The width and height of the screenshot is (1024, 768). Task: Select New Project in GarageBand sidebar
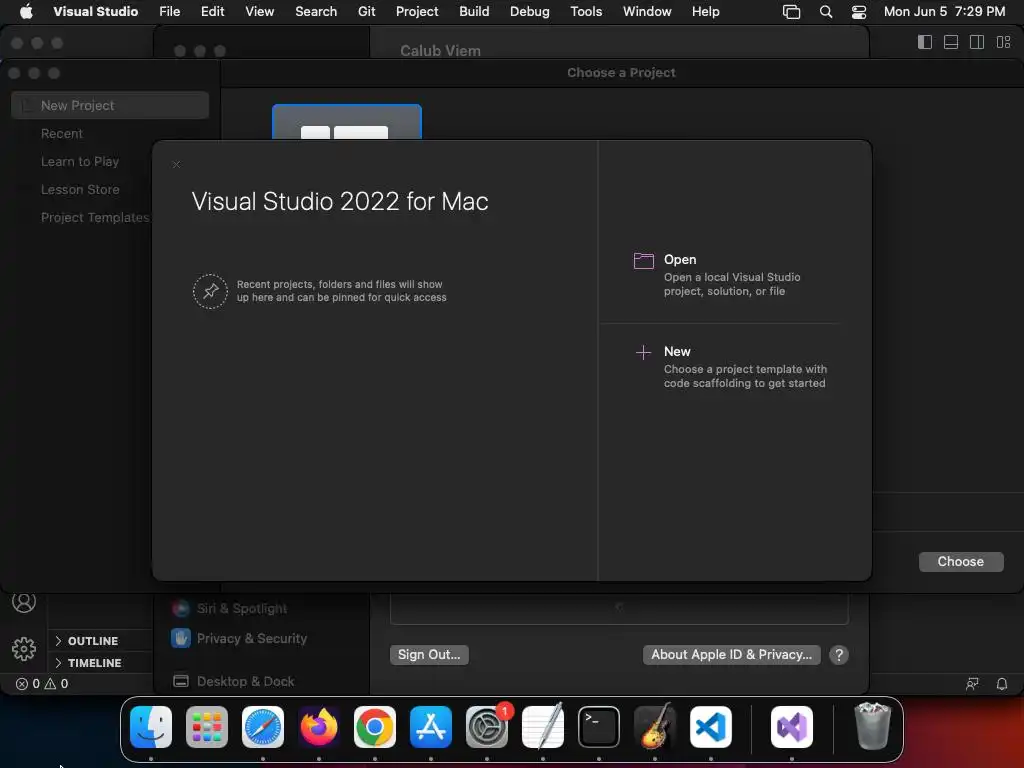pyautogui.click(x=110, y=105)
